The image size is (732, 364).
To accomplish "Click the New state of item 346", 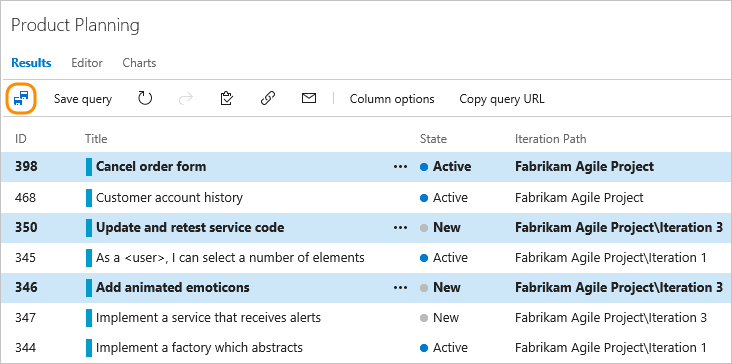I will (x=440, y=287).
